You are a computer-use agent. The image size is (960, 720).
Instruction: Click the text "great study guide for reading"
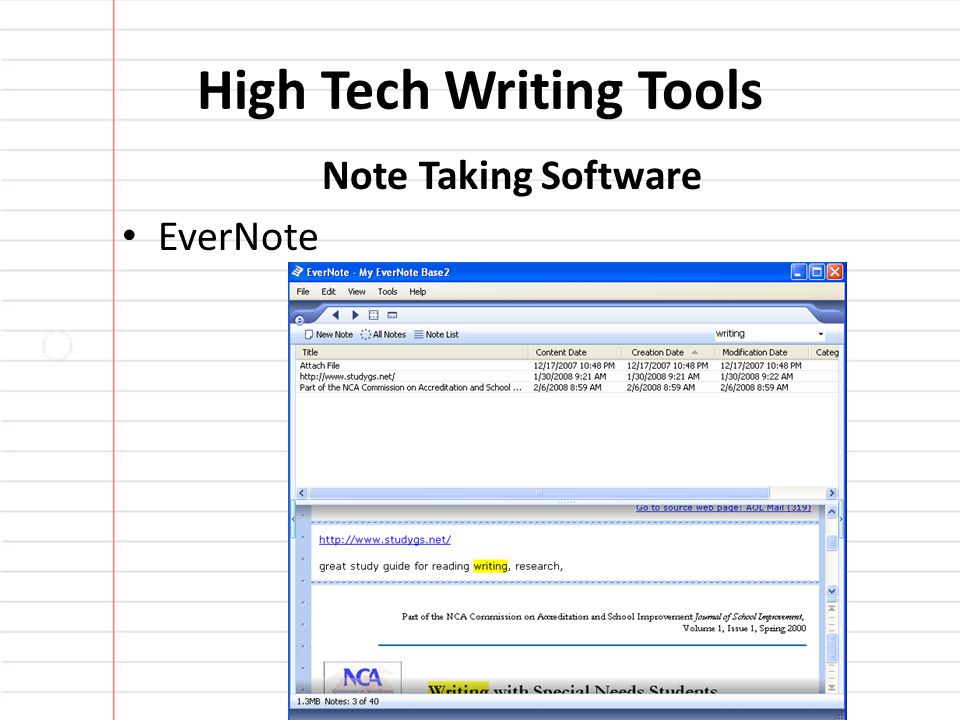[394, 566]
